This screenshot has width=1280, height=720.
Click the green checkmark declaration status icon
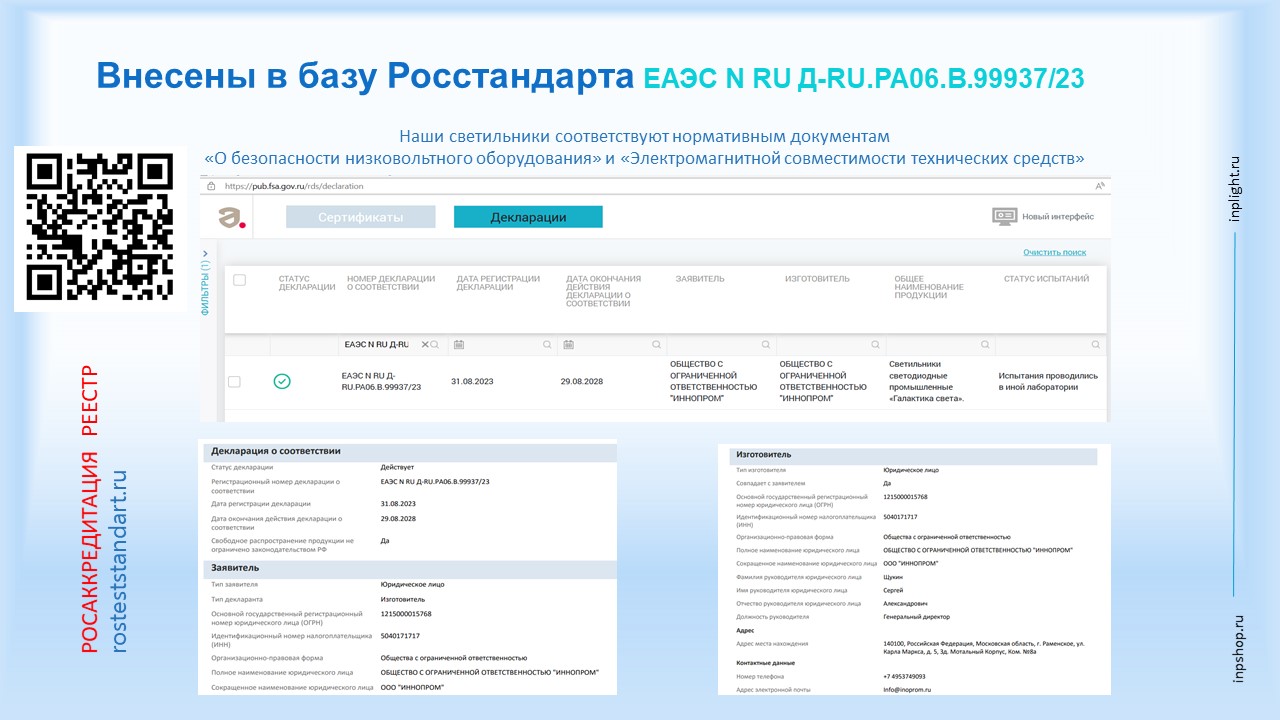click(282, 381)
